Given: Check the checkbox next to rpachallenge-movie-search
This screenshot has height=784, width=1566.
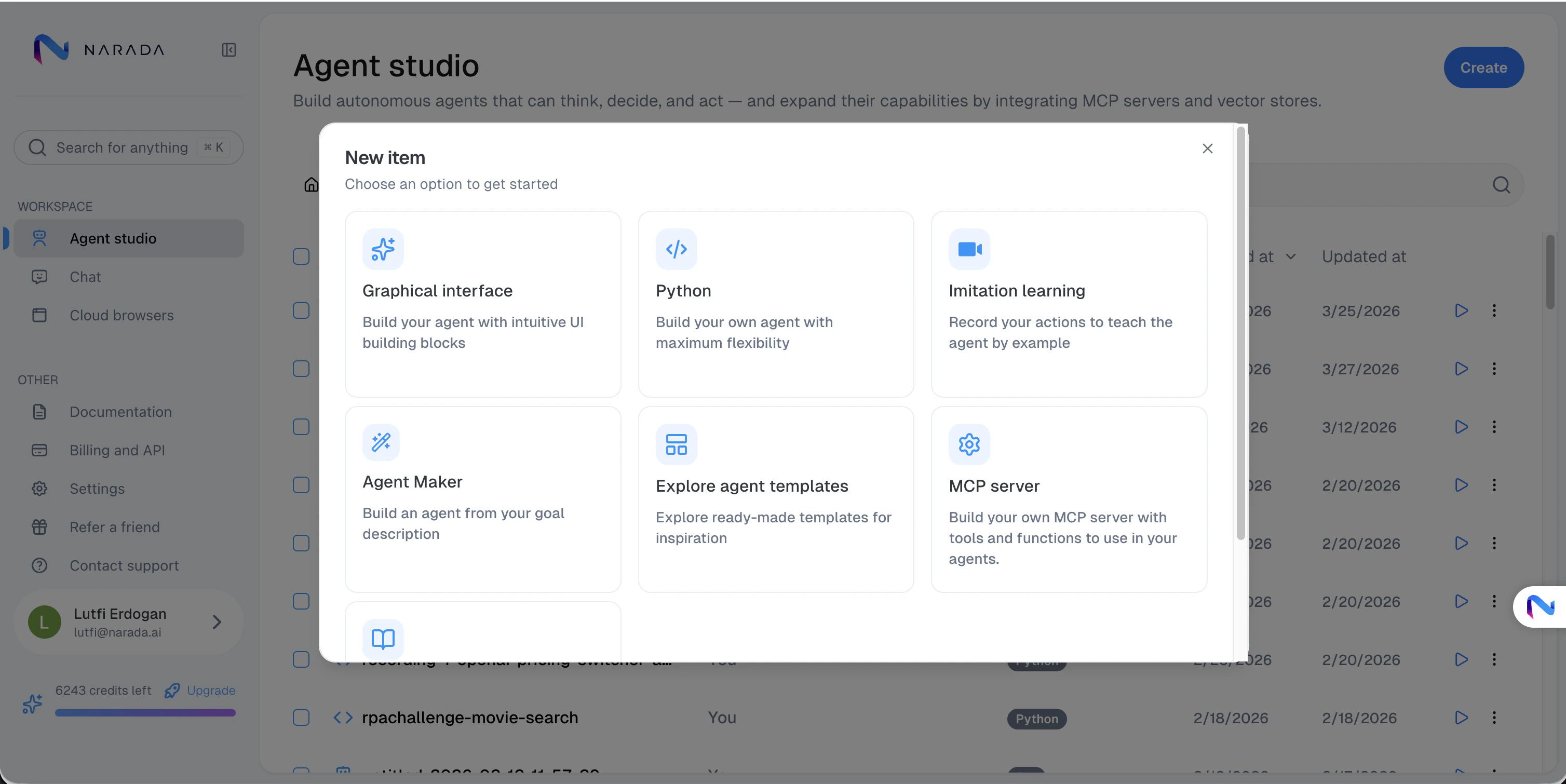Looking at the screenshot, I should pyautogui.click(x=301, y=718).
